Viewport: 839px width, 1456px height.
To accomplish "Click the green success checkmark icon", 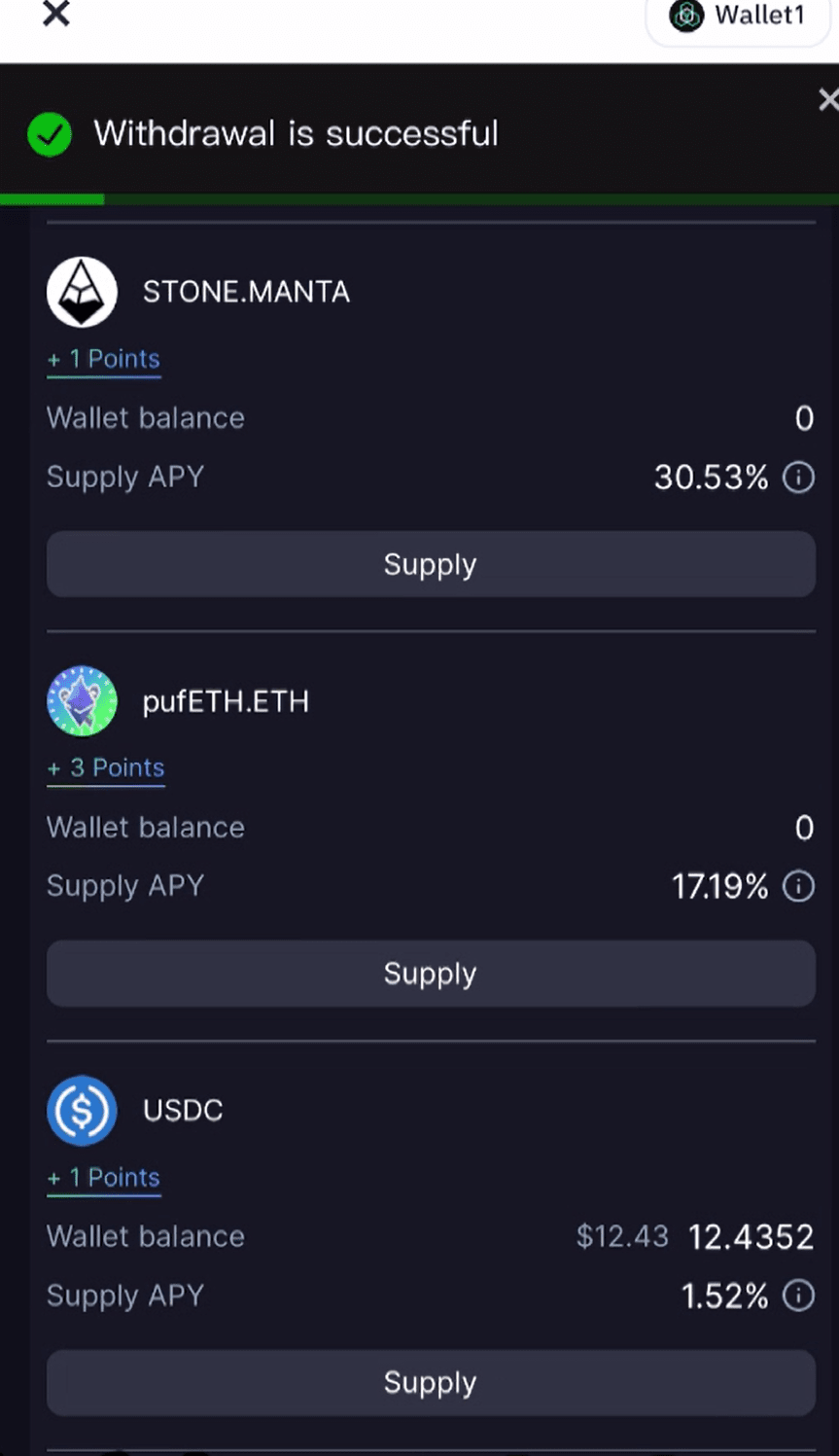I will 50,134.
